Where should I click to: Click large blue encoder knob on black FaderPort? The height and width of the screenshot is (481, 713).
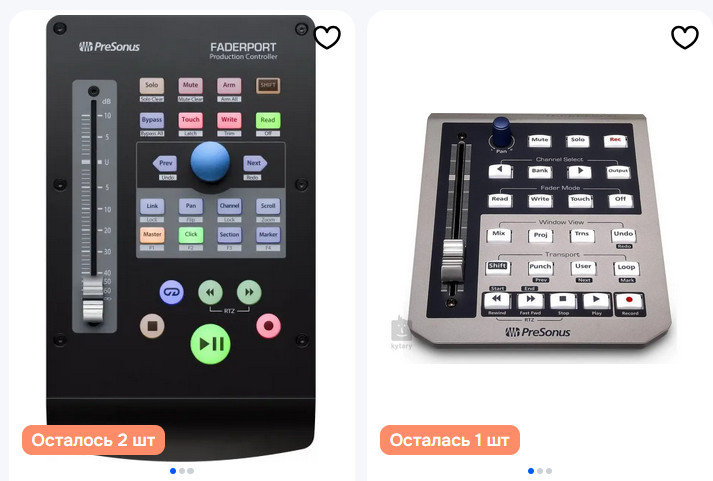pos(210,161)
